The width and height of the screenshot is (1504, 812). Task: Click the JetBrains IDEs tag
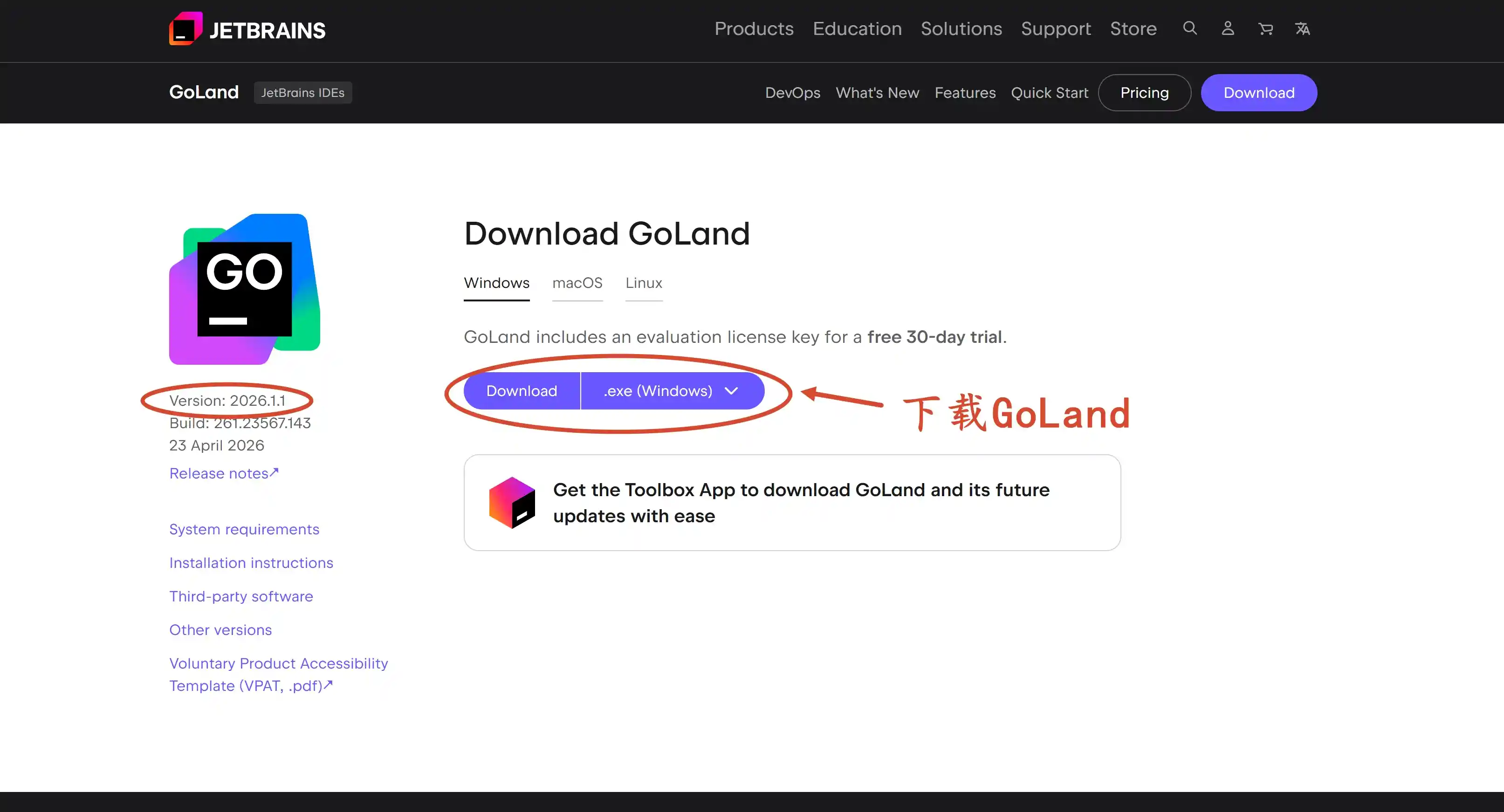pos(302,93)
